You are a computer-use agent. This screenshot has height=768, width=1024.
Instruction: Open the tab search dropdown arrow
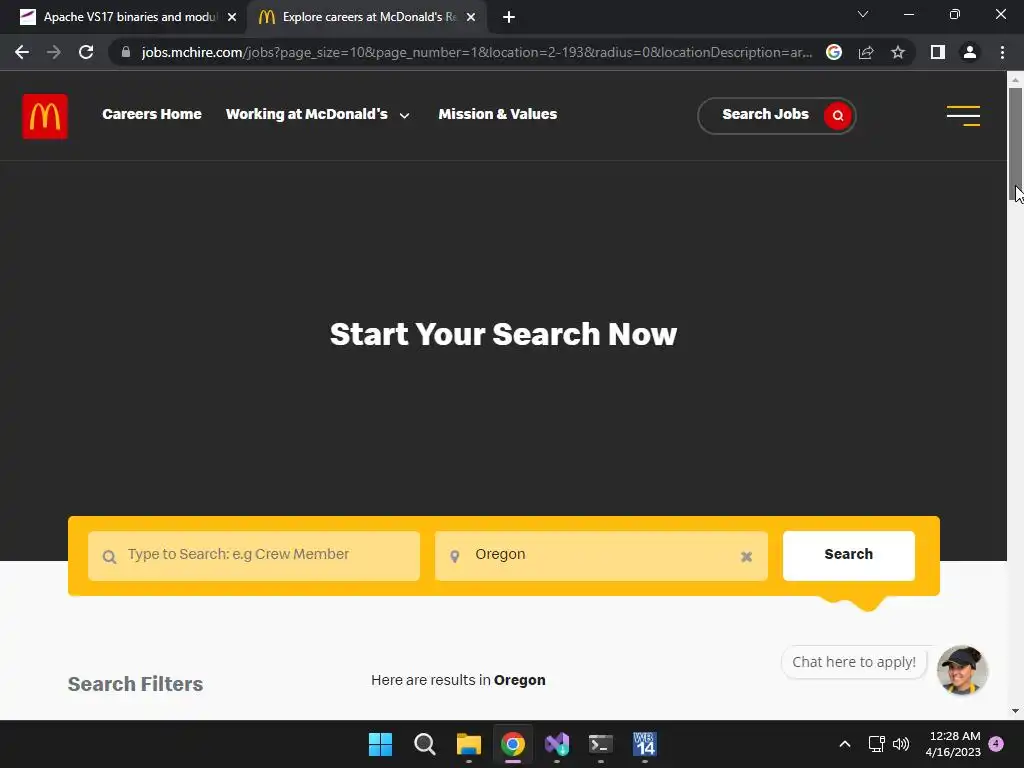tap(863, 14)
